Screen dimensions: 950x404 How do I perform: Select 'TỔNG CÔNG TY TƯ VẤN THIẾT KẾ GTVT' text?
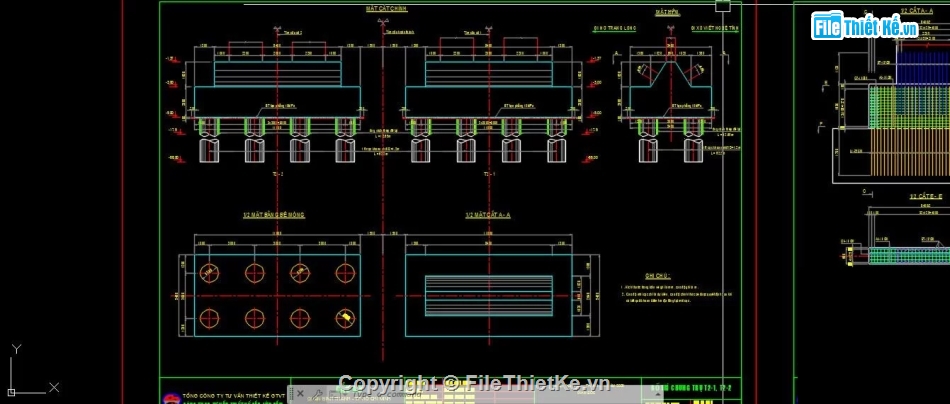tap(233, 395)
